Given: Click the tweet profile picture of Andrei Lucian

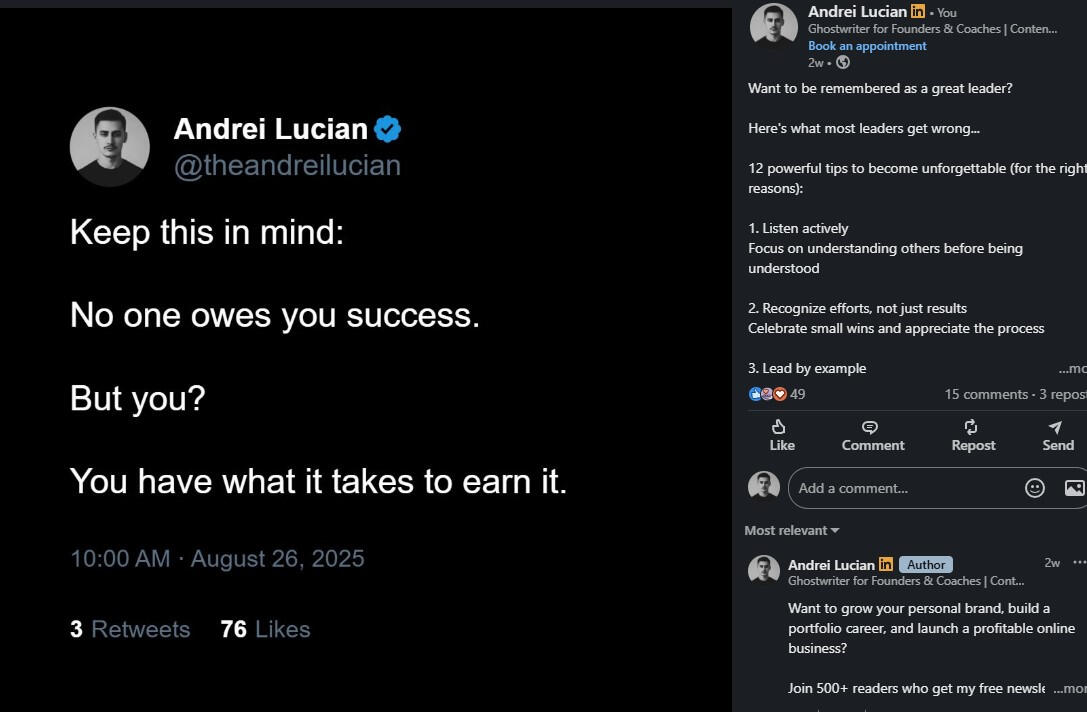Looking at the screenshot, I should point(110,147).
